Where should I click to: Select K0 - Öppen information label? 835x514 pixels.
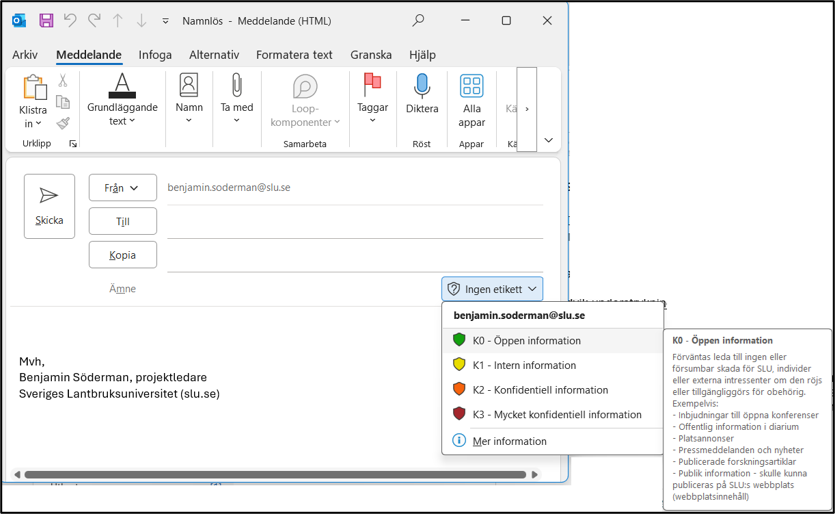(x=552, y=340)
